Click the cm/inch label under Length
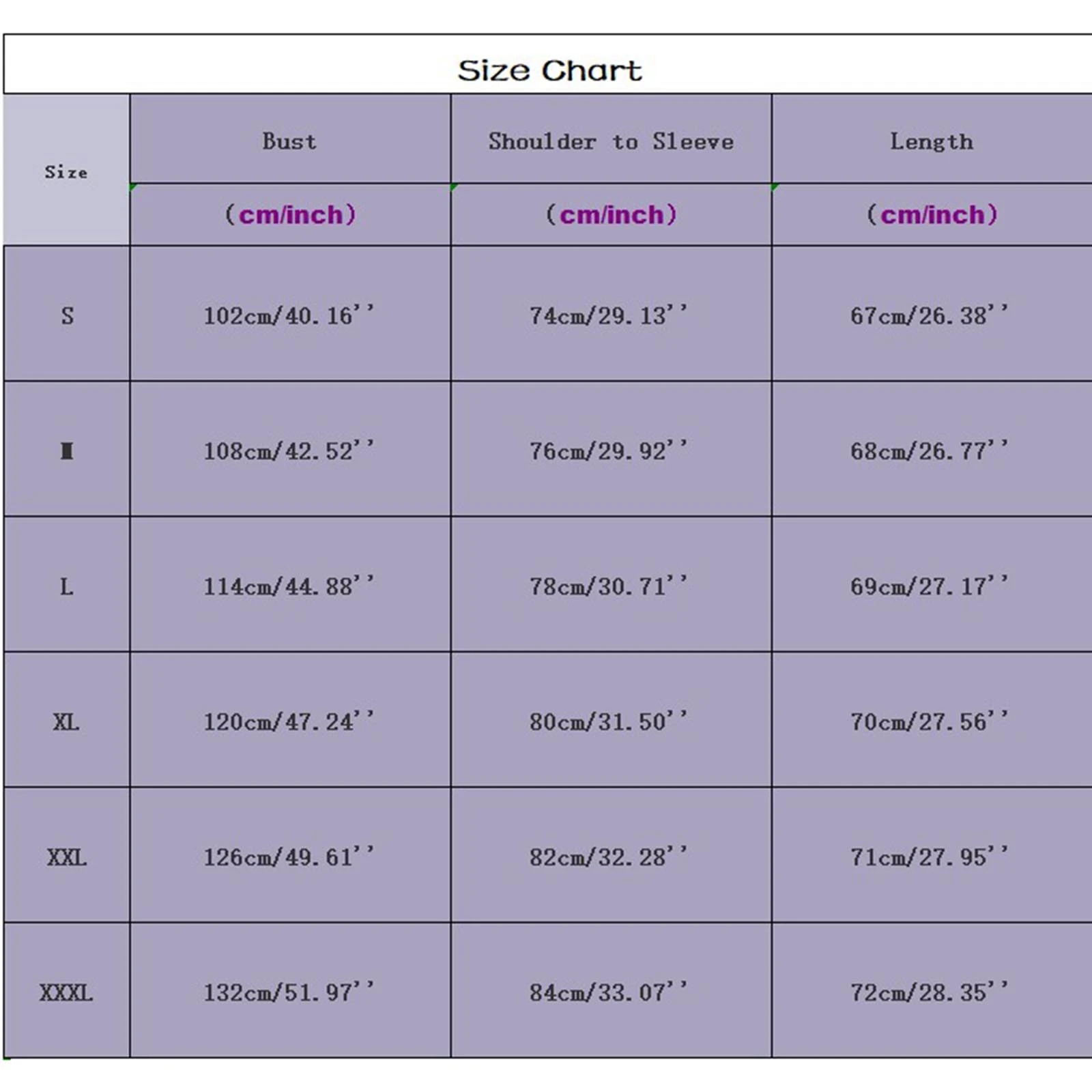 click(x=932, y=215)
